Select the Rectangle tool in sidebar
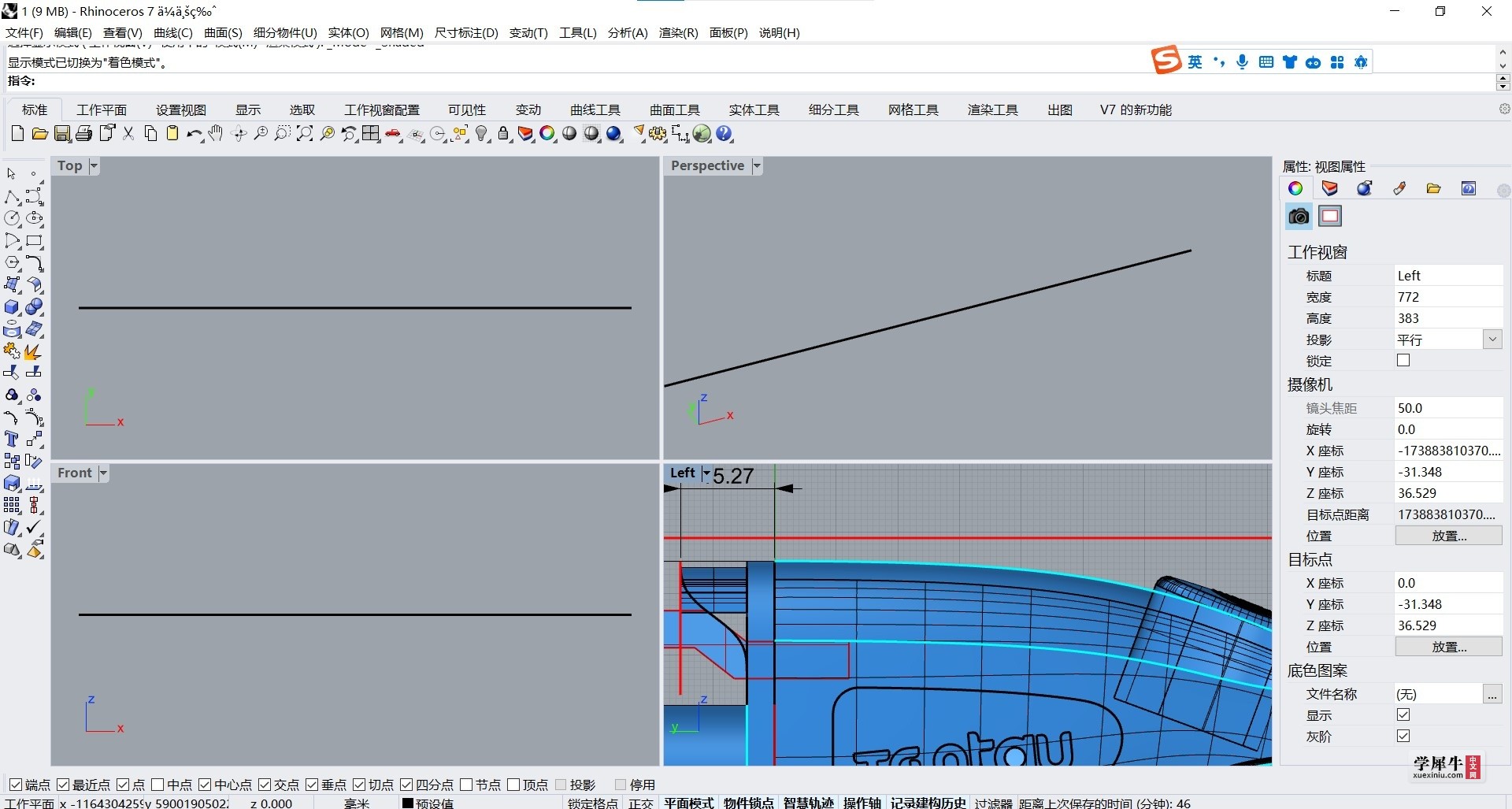Screen dimensions: 1512x809 (x=34, y=240)
